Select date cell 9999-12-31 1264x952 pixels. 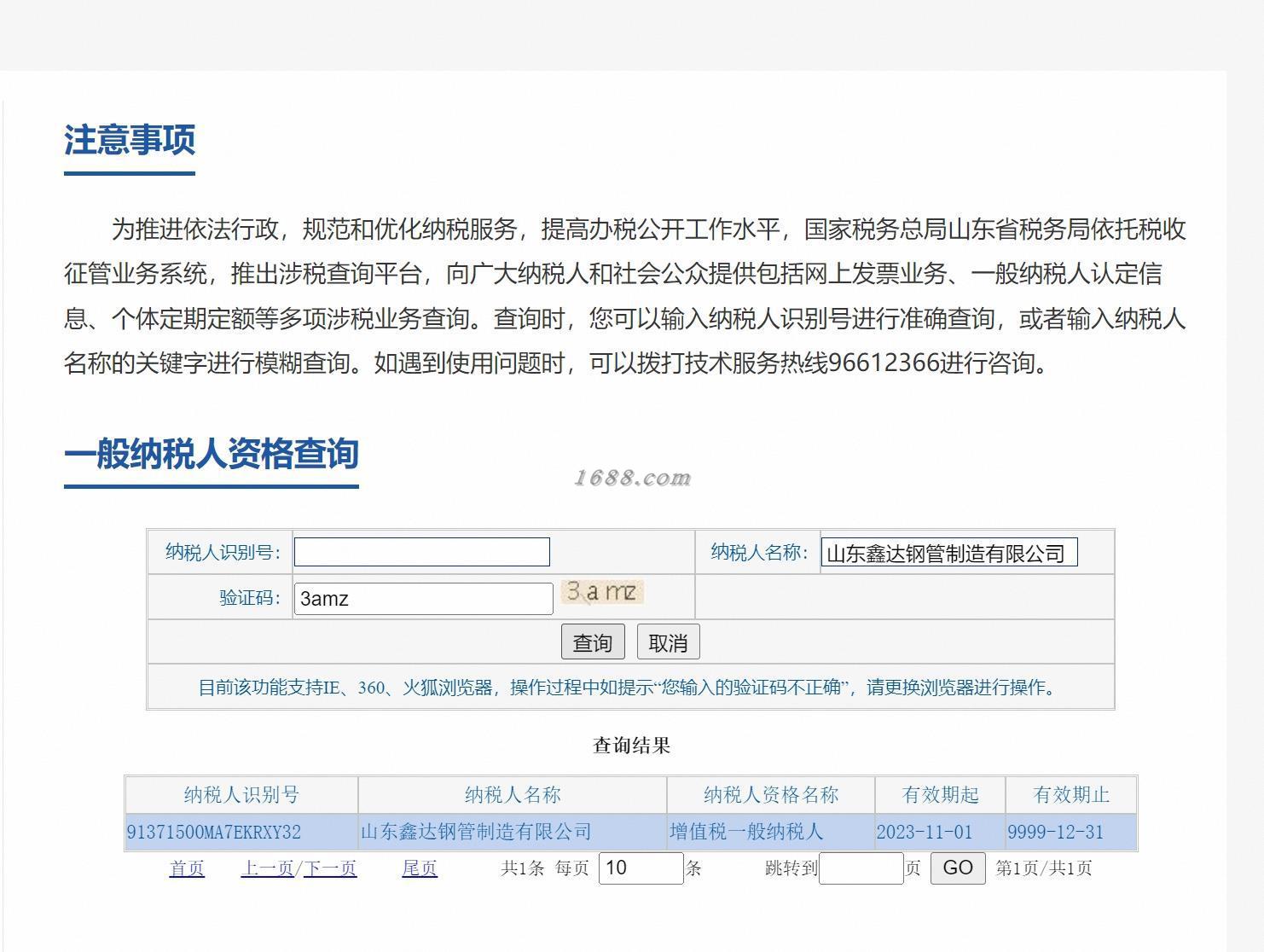pyautogui.click(x=1071, y=832)
